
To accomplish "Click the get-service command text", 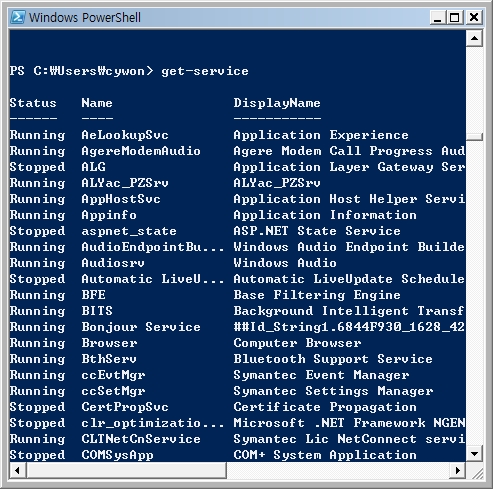I will coord(205,71).
